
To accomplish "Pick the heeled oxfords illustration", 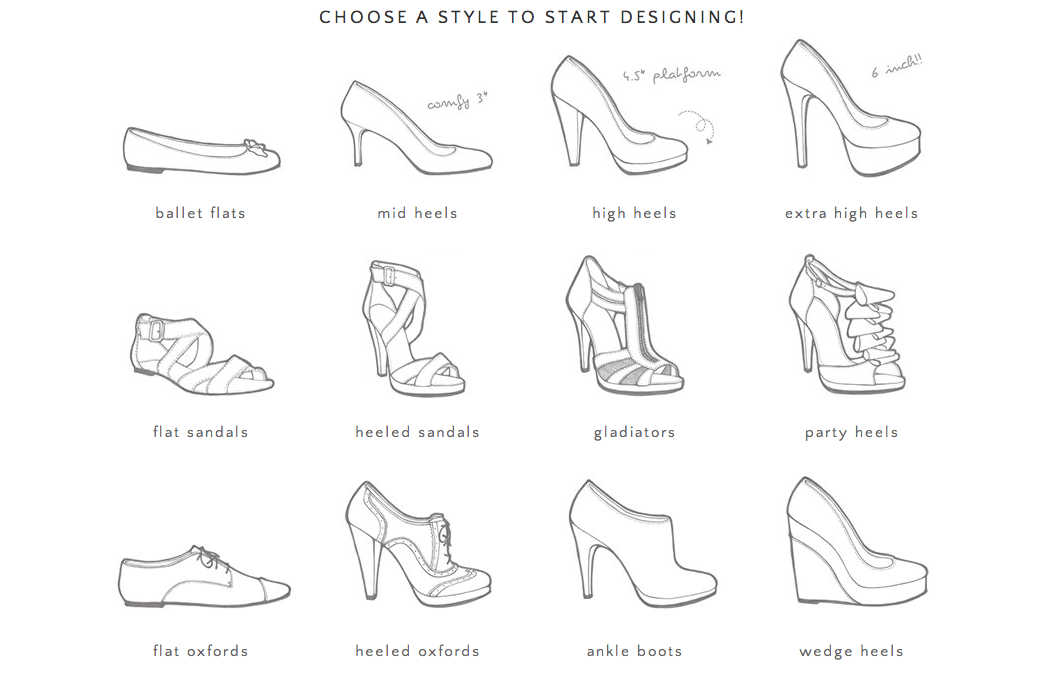I will (418, 544).
